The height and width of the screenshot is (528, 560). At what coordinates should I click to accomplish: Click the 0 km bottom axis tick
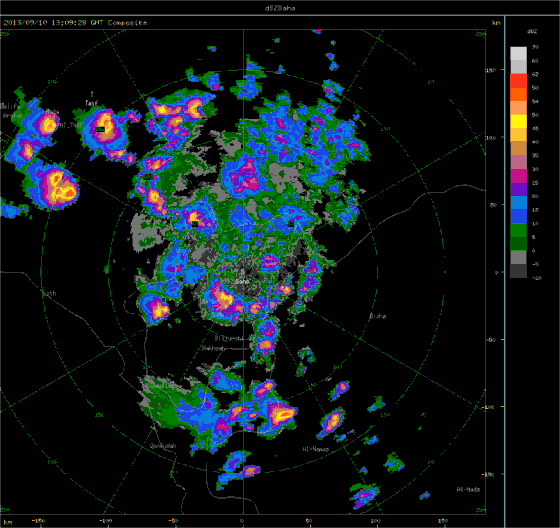(243, 521)
